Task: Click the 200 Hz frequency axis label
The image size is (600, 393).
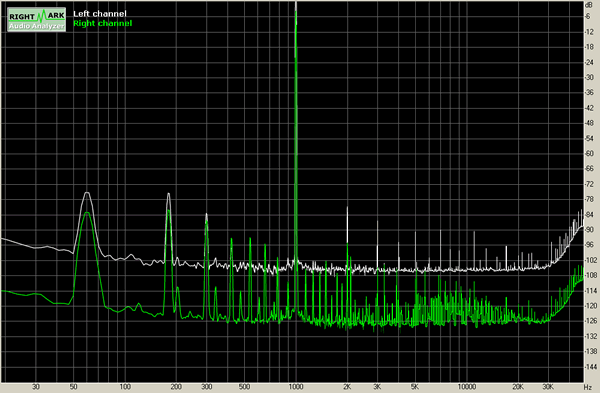Action: coord(176,387)
